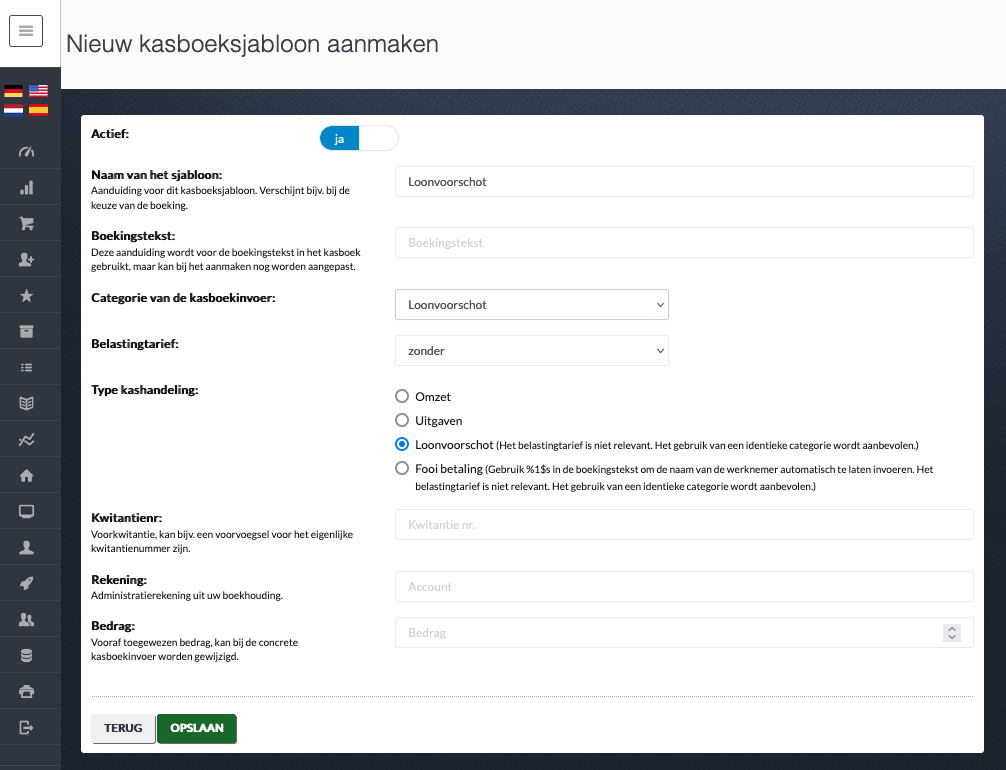
Task: Select the Fooi betaling radio button
Action: click(x=402, y=468)
